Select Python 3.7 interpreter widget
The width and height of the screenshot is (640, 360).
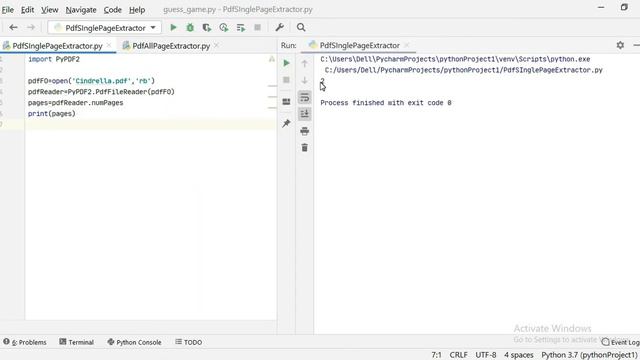pos(589,355)
